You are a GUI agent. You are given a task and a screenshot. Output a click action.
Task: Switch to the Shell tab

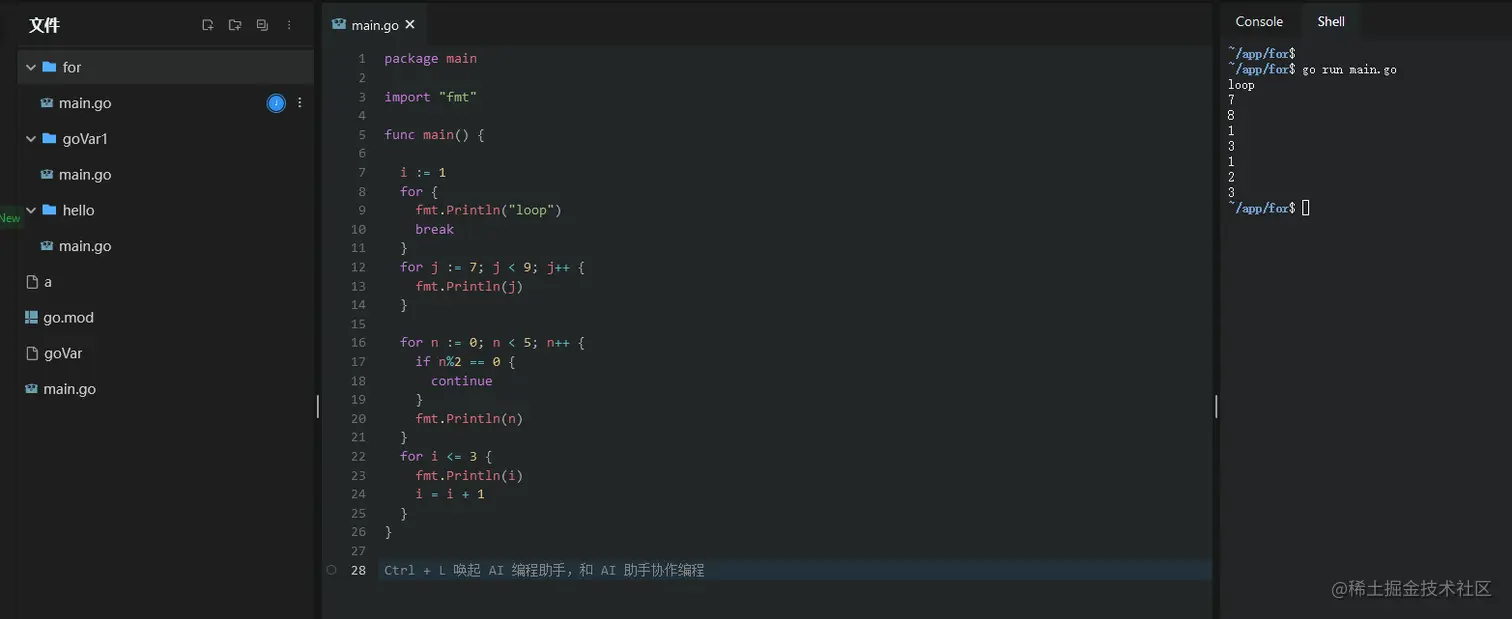coord(1331,21)
